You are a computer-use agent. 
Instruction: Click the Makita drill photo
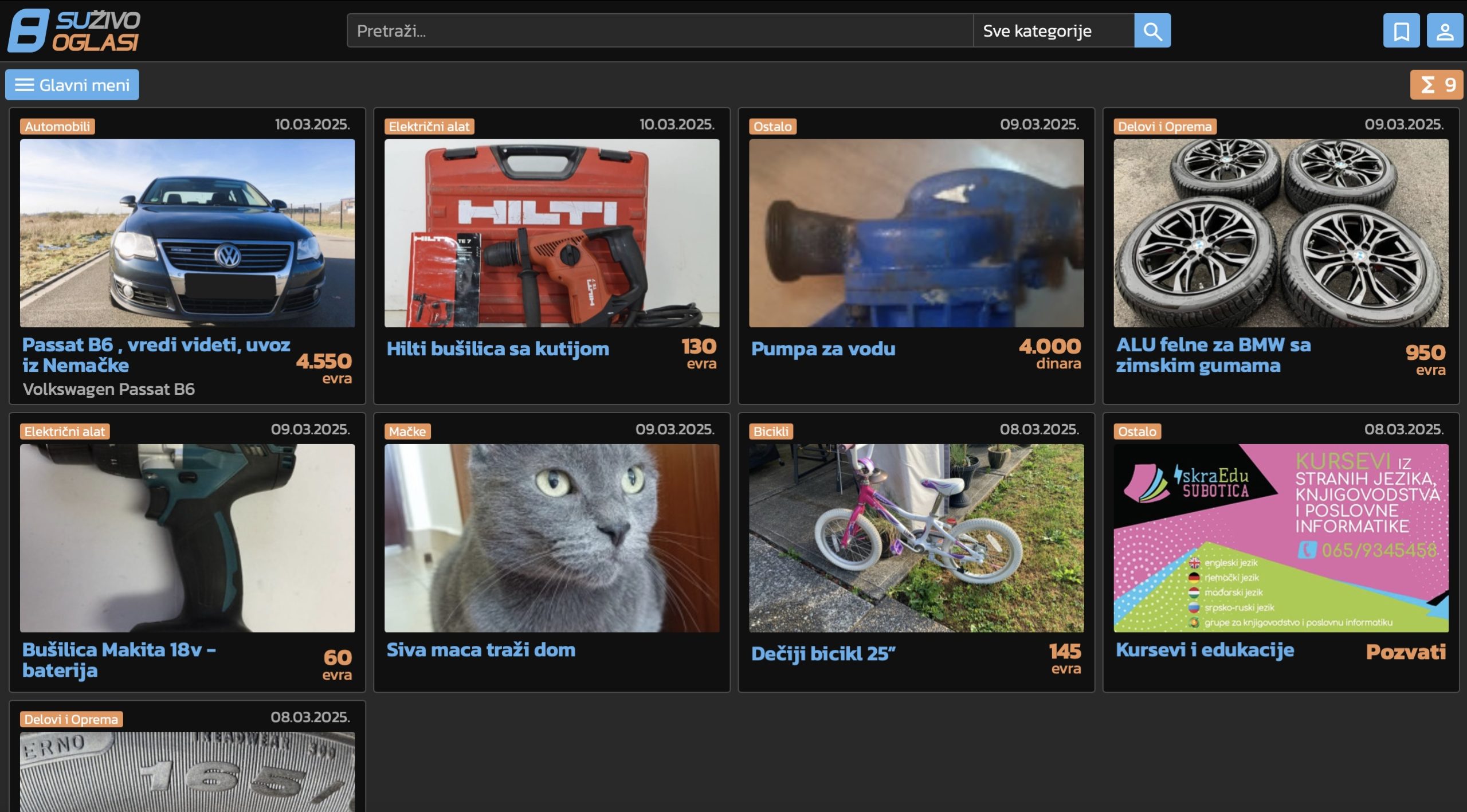187,538
